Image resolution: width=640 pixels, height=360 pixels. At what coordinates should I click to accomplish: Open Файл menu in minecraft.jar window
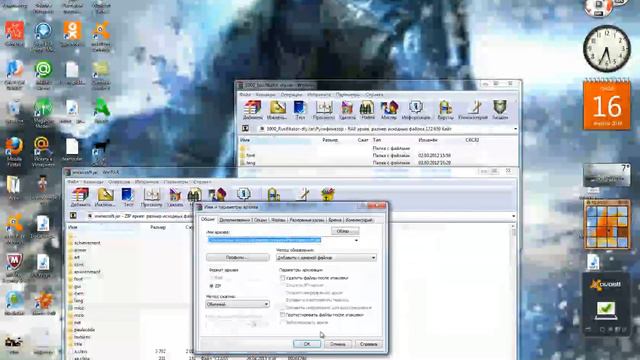tap(73, 182)
